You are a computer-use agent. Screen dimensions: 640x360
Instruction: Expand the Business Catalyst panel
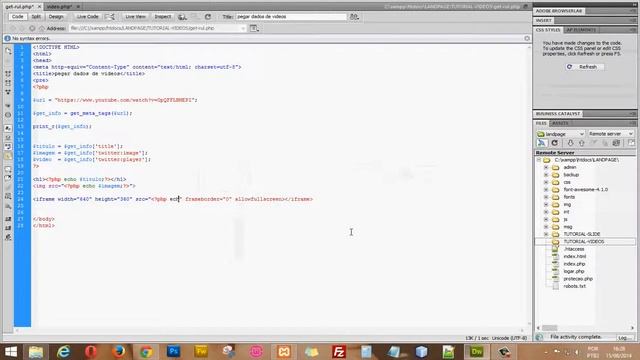tap(558, 113)
